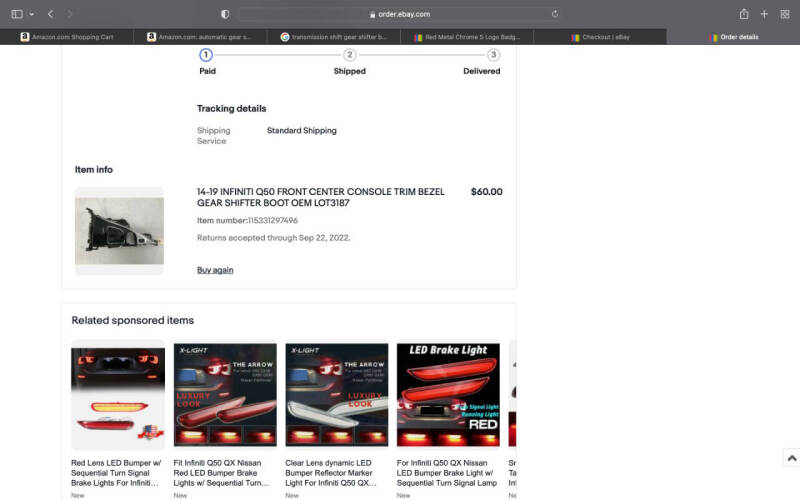Show the tab overview grid
The height and width of the screenshot is (500, 800).
(x=784, y=14)
